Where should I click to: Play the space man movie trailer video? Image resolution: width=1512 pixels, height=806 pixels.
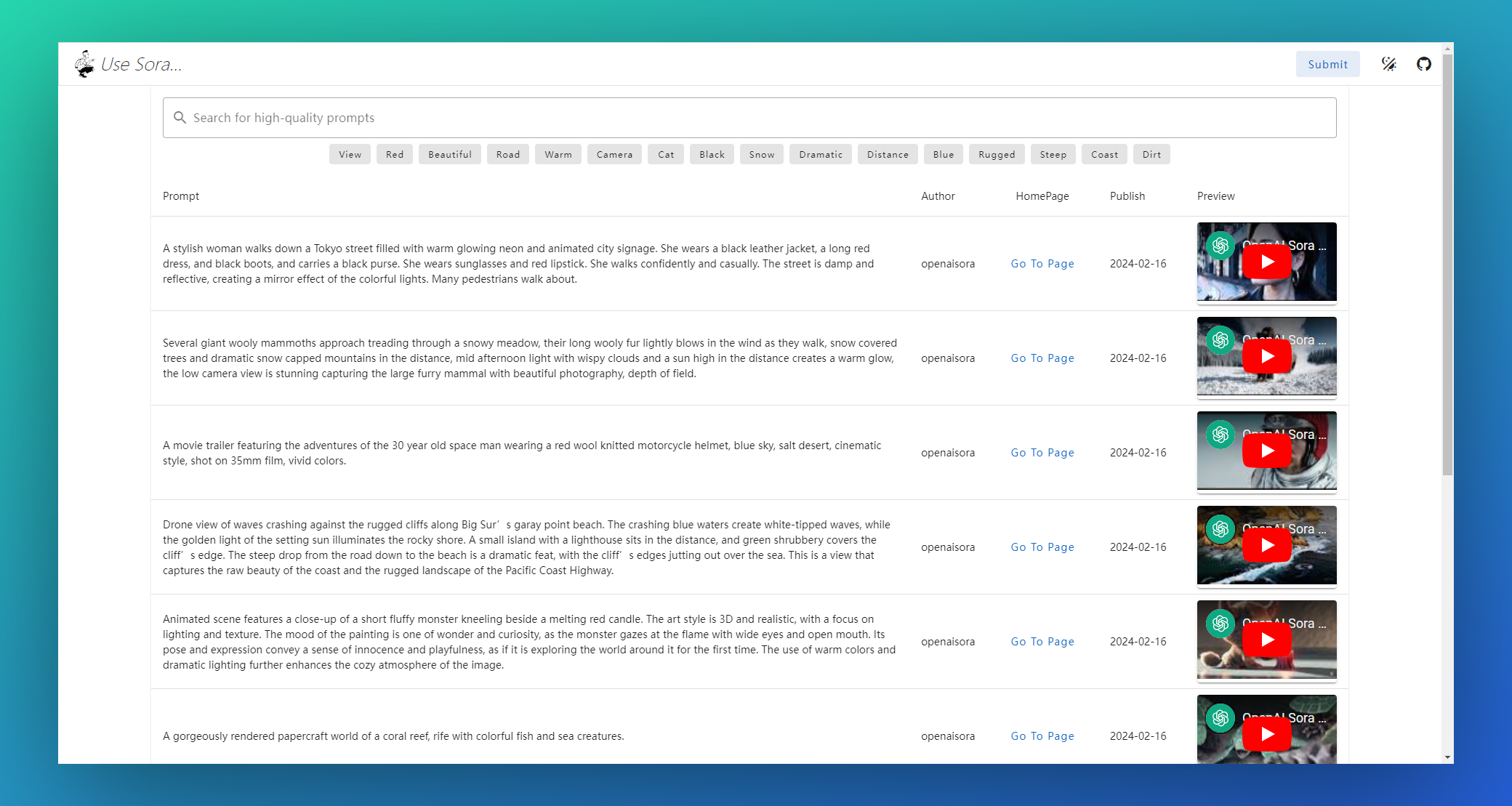[x=1266, y=451]
